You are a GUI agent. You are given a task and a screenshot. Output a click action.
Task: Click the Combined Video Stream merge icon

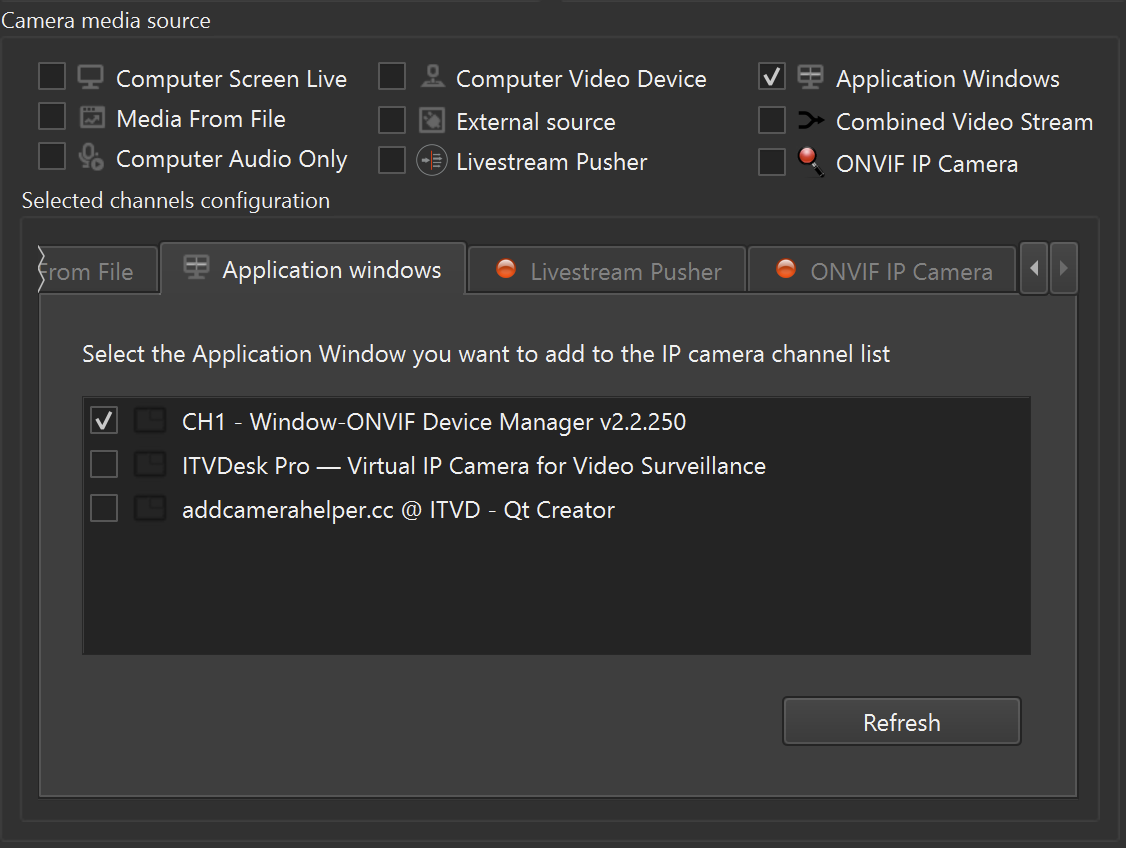point(811,121)
